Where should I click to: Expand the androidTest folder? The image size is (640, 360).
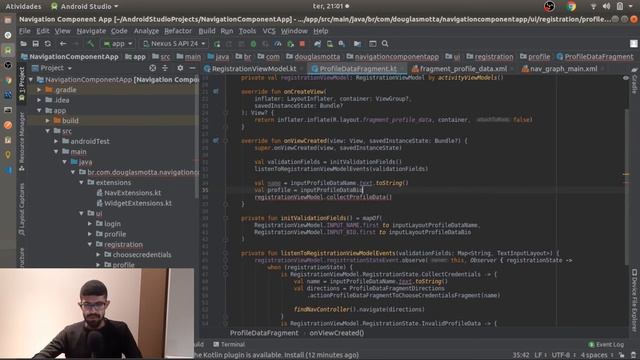pyautogui.click(x=56, y=141)
